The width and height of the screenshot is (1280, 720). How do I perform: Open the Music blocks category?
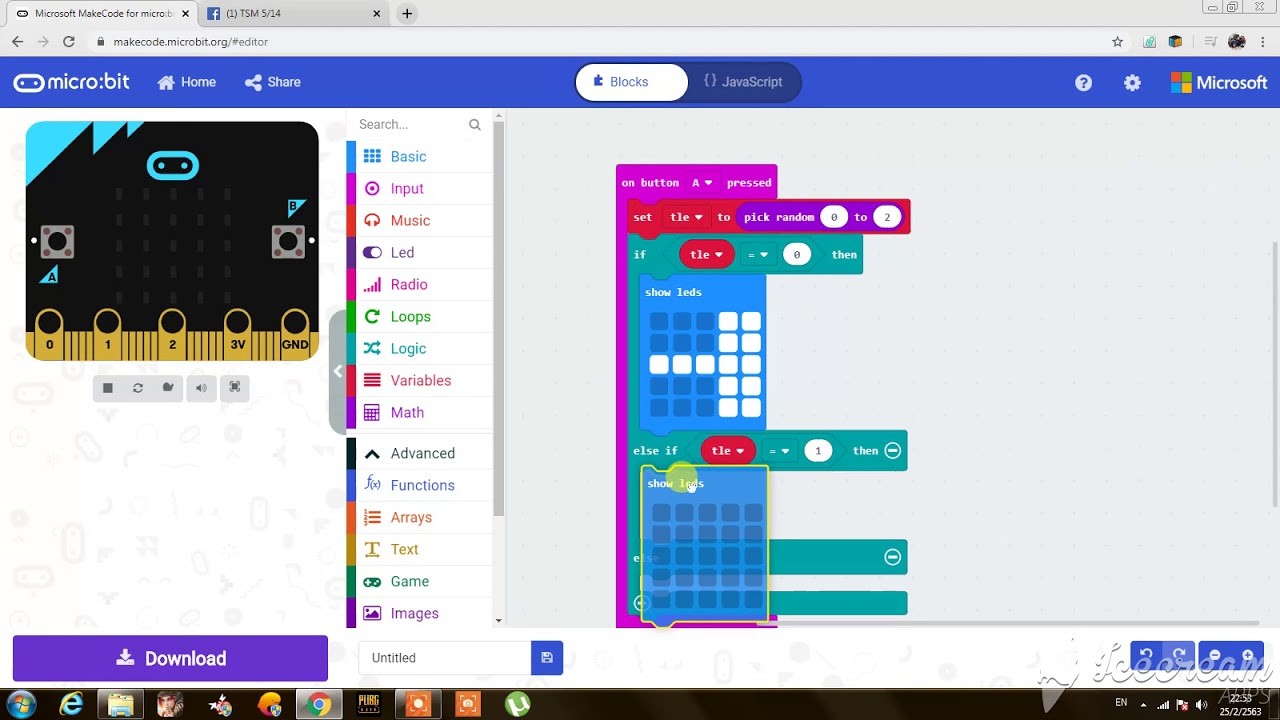[420, 220]
